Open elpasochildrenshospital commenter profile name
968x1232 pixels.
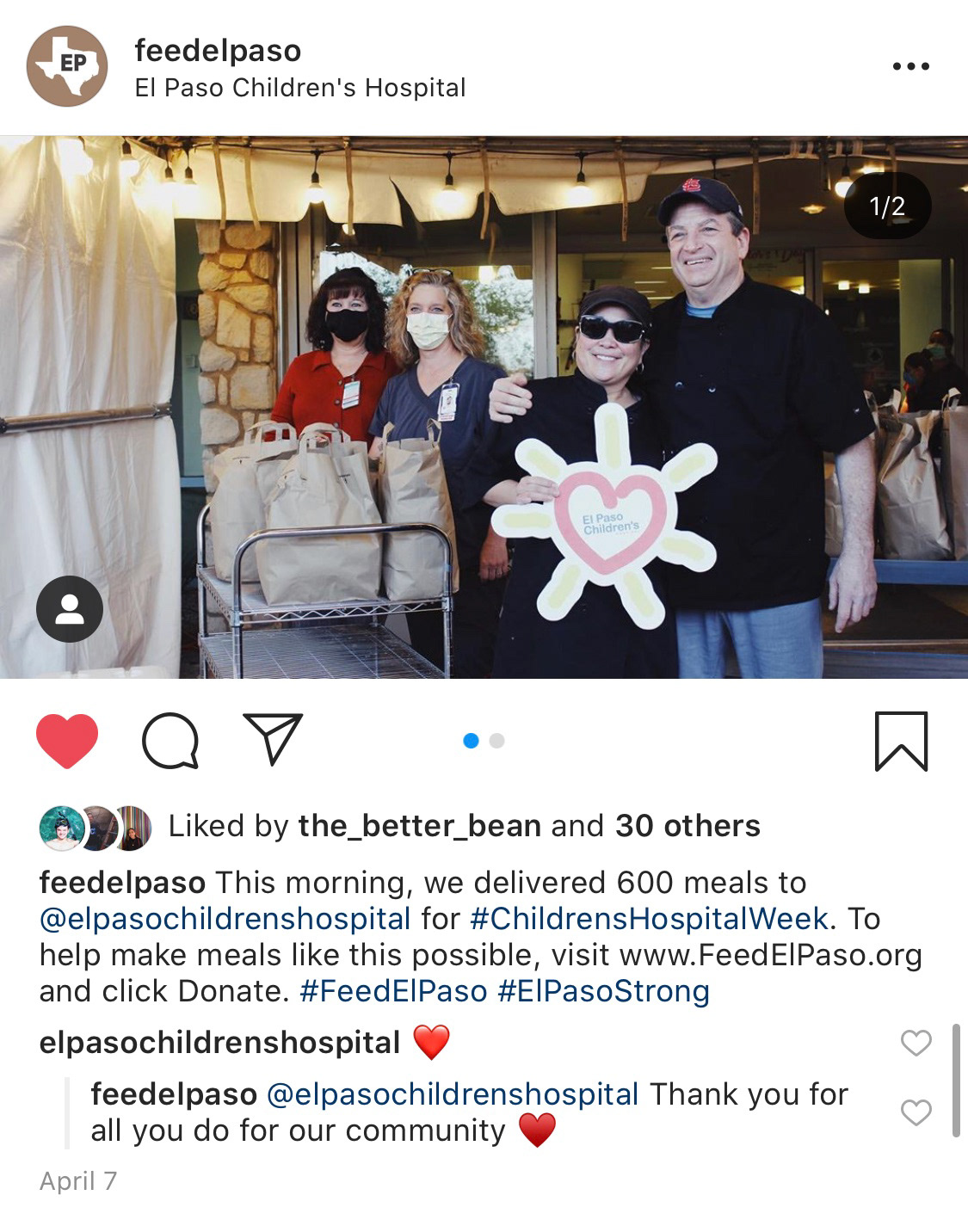tap(219, 1043)
